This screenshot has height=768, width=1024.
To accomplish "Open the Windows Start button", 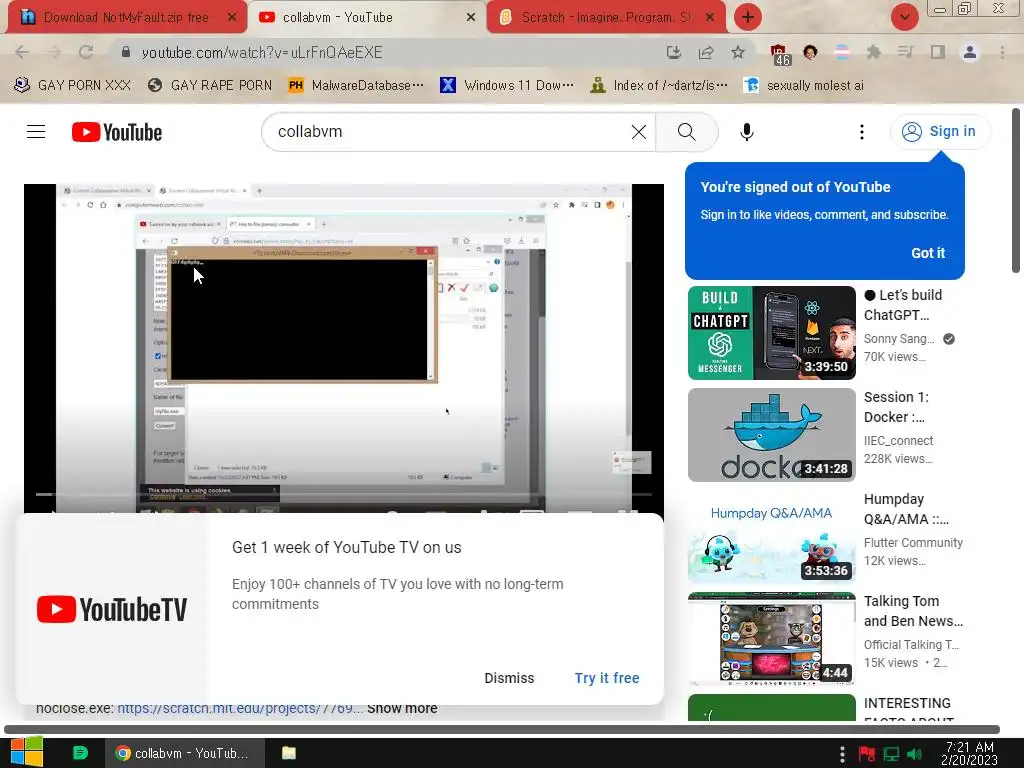I will (27, 753).
